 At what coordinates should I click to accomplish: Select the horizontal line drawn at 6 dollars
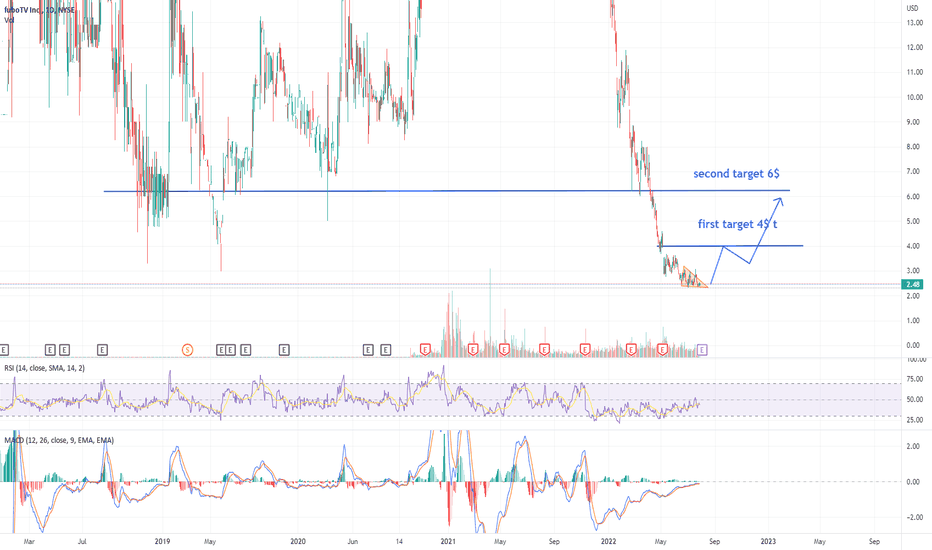pyautogui.click(x=446, y=191)
